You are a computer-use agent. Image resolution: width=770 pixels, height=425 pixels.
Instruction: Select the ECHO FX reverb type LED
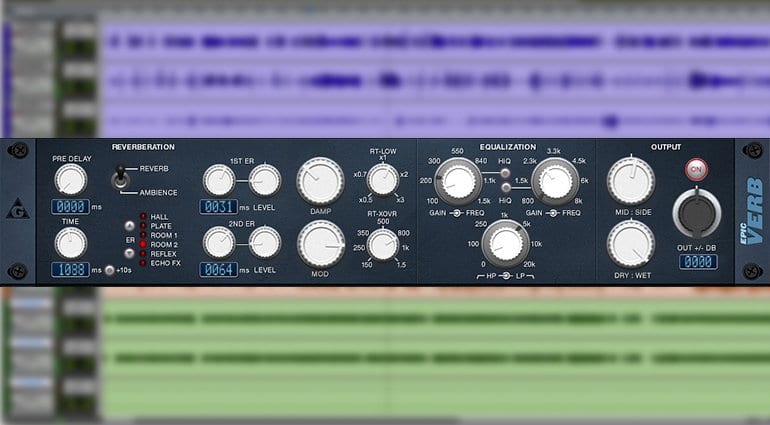tap(143, 263)
